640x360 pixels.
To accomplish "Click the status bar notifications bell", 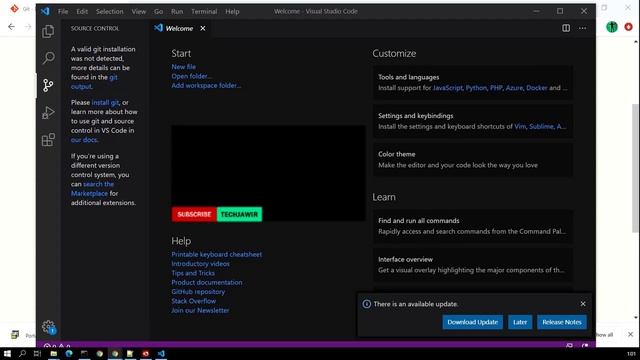I will (585, 346).
